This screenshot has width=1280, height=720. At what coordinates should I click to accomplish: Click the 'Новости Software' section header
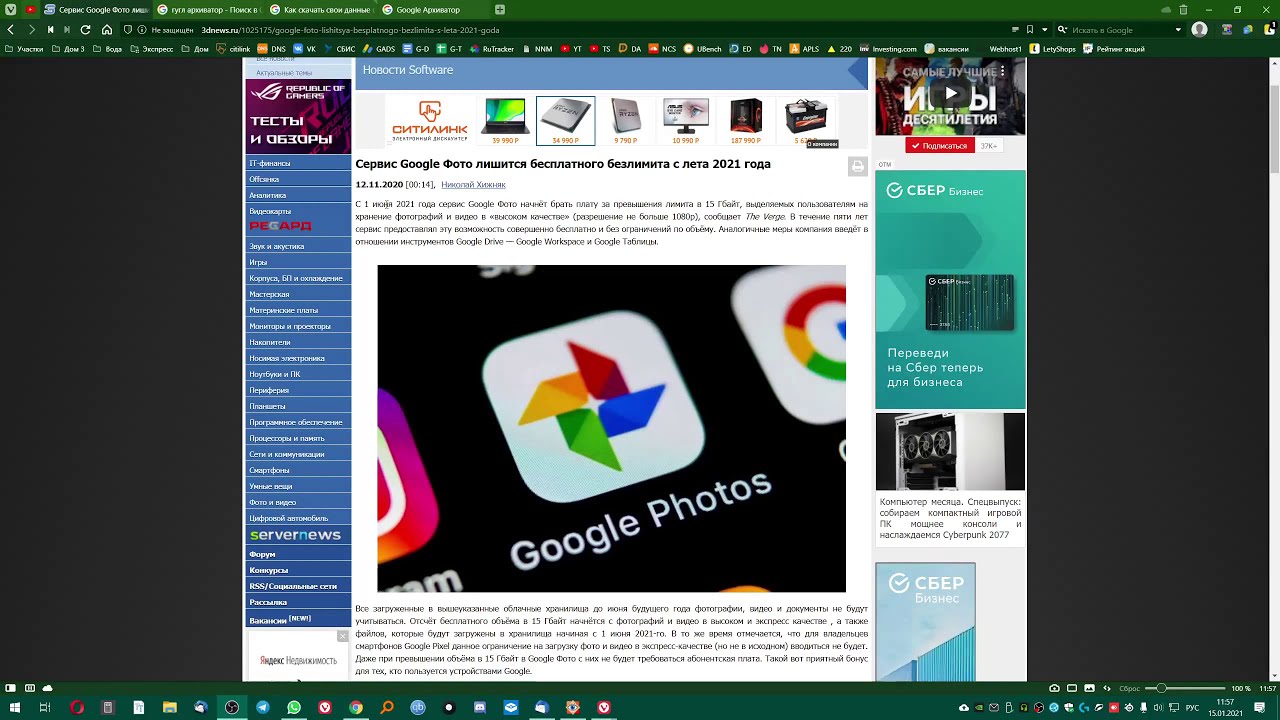(x=408, y=70)
